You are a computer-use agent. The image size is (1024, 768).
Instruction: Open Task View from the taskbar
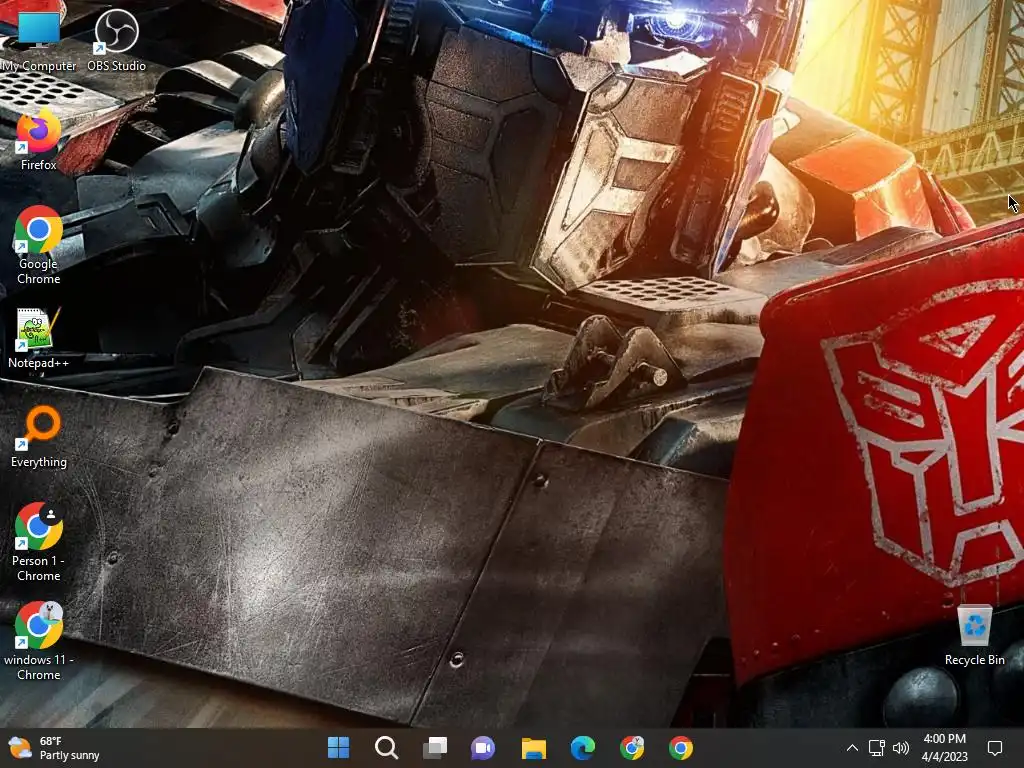click(x=435, y=748)
